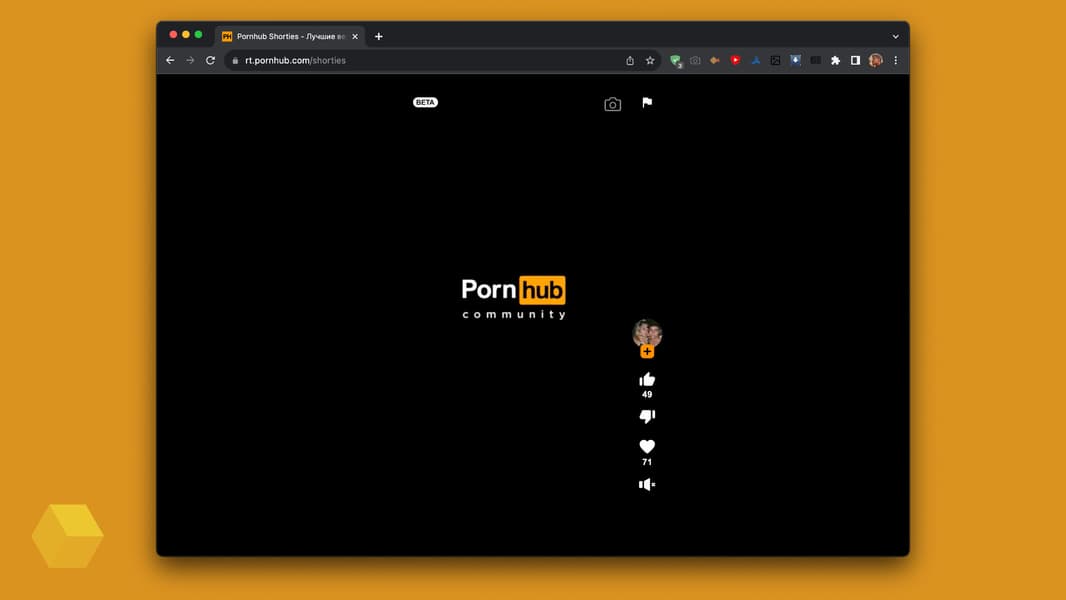Screen dimensions: 1066x600
Task: Open the orange fish extension icon
Action: (x=715, y=60)
